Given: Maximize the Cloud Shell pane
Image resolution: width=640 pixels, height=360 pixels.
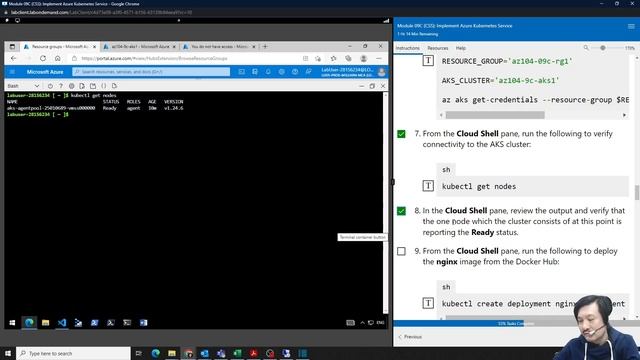Looking at the screenshot, I should click(x=372, y=86).
